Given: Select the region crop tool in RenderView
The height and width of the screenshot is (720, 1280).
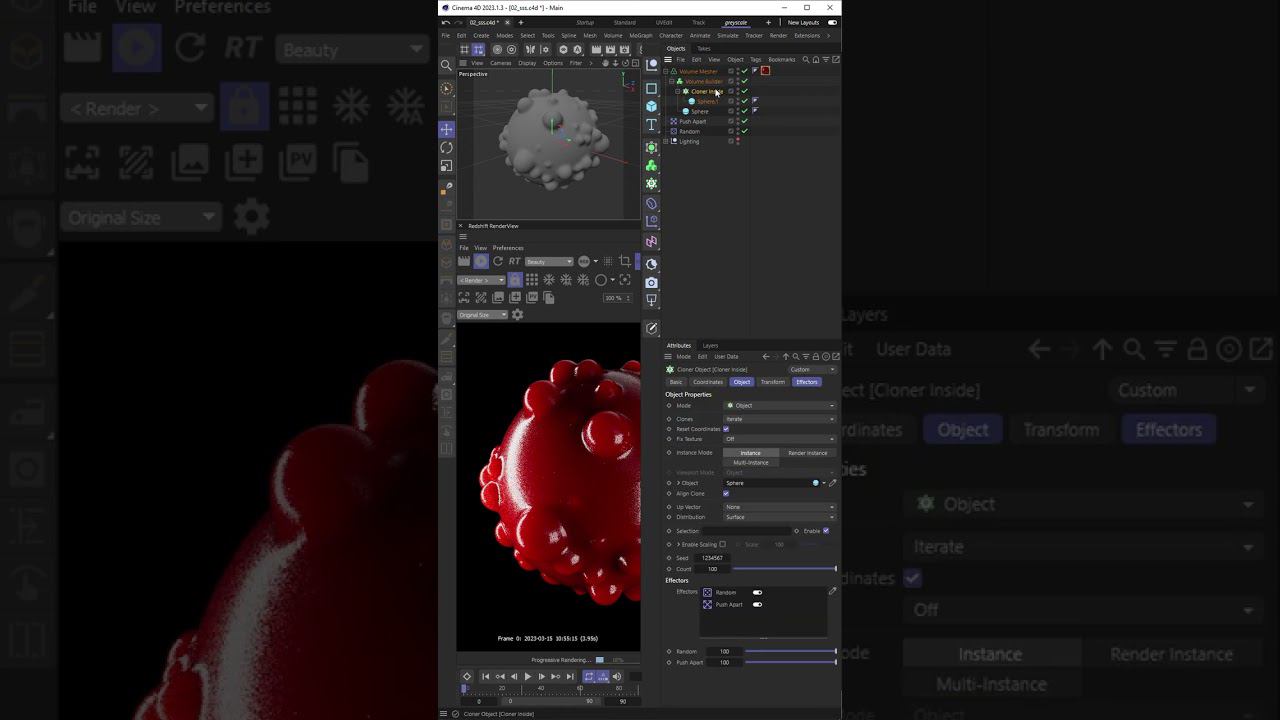Looking at the screenshot, I should pos(625,261).
